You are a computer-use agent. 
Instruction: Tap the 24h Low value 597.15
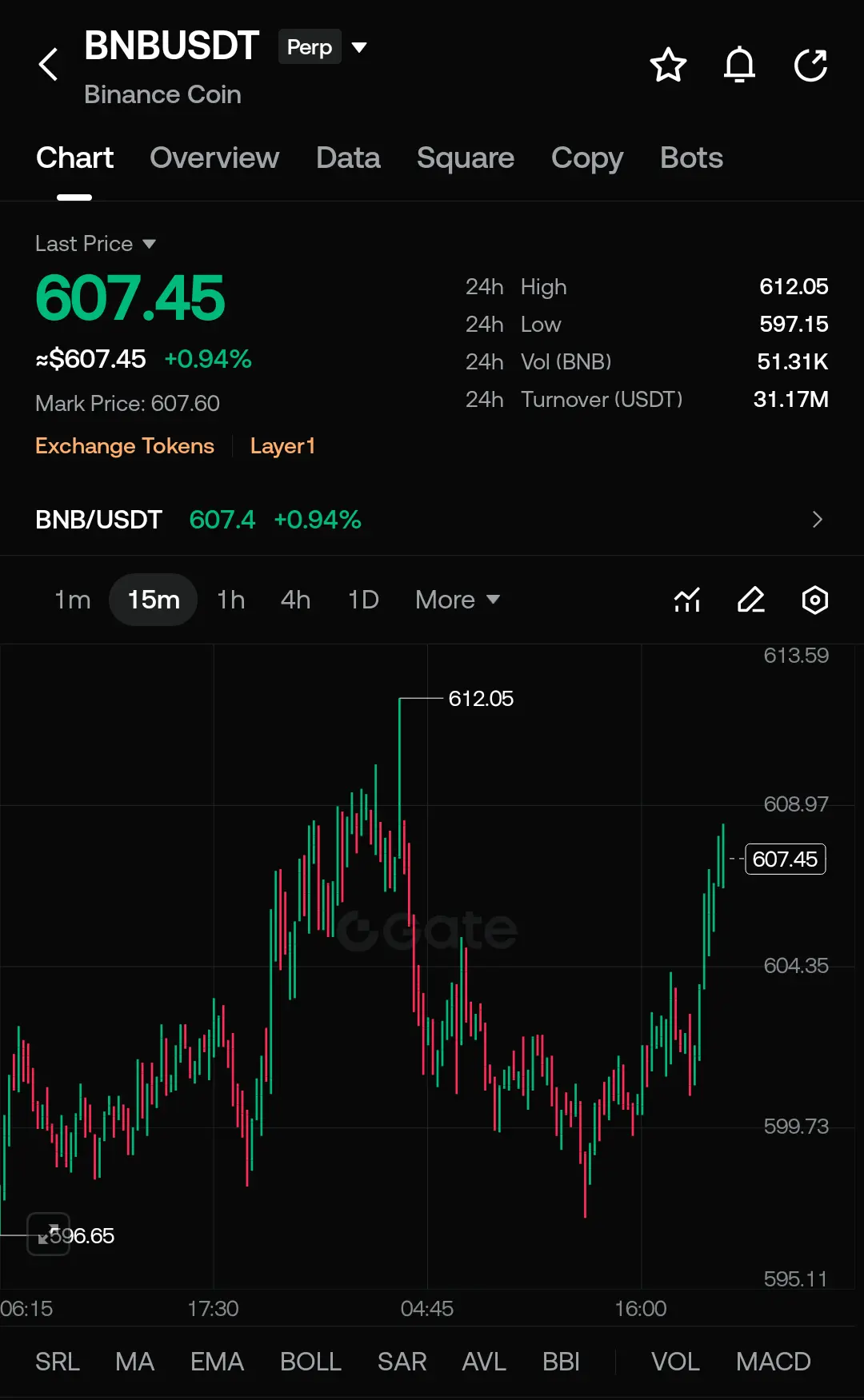pyautogui.click(x=794, y=324)
